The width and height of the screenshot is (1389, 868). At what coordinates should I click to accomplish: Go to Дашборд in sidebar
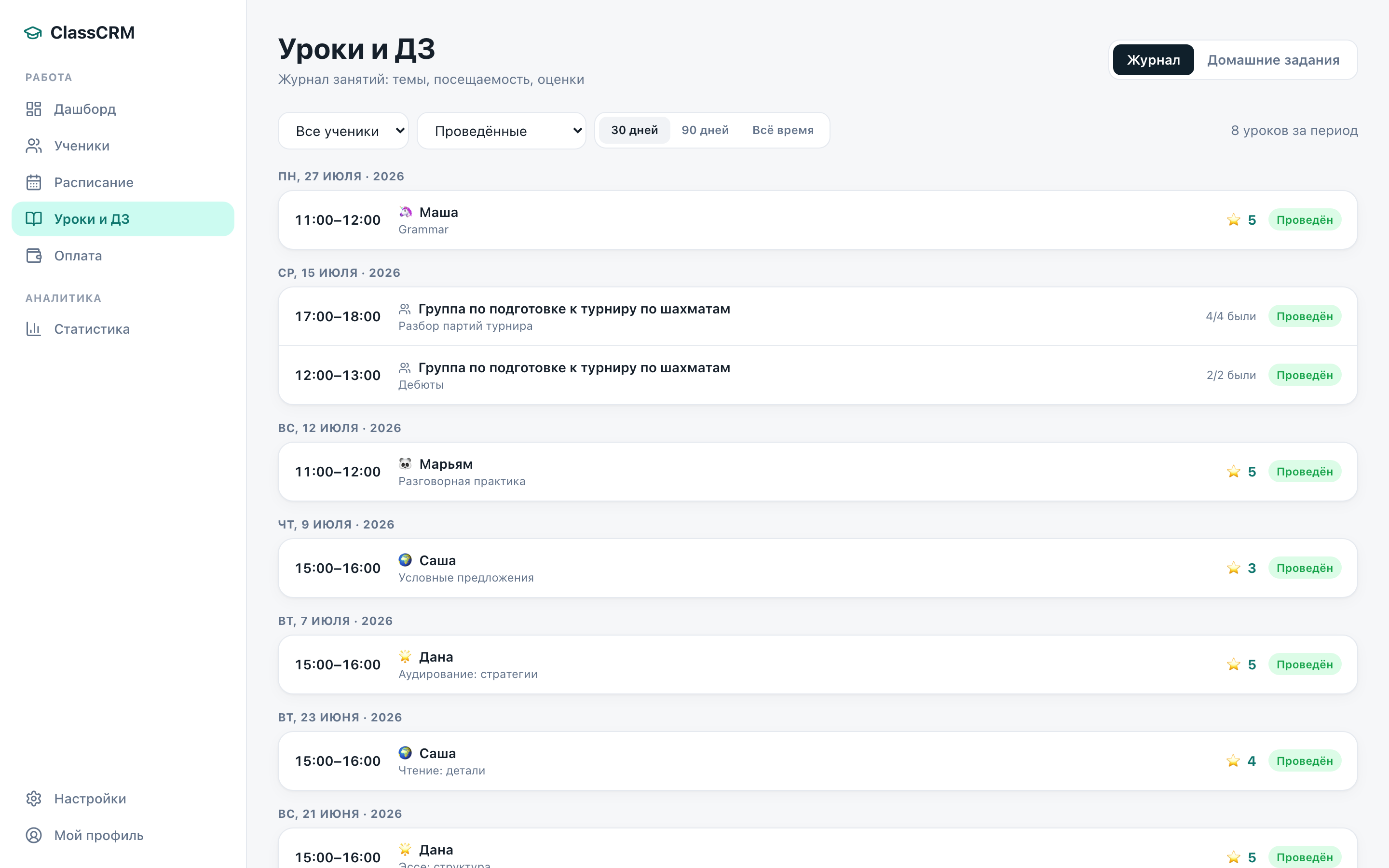pos(123,109)
